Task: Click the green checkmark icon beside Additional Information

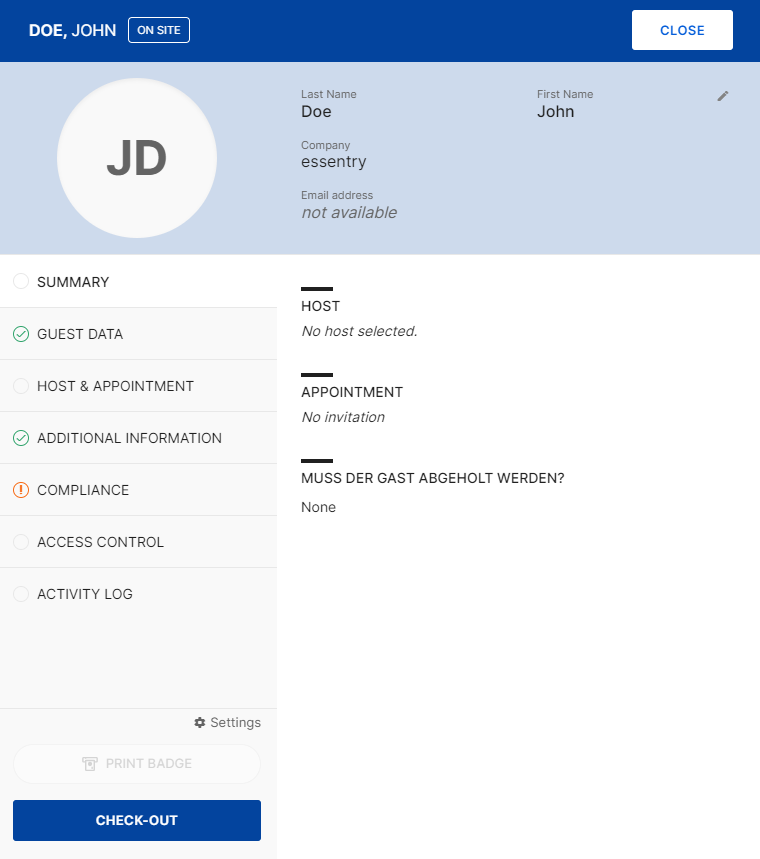Action: pos(21,438)
